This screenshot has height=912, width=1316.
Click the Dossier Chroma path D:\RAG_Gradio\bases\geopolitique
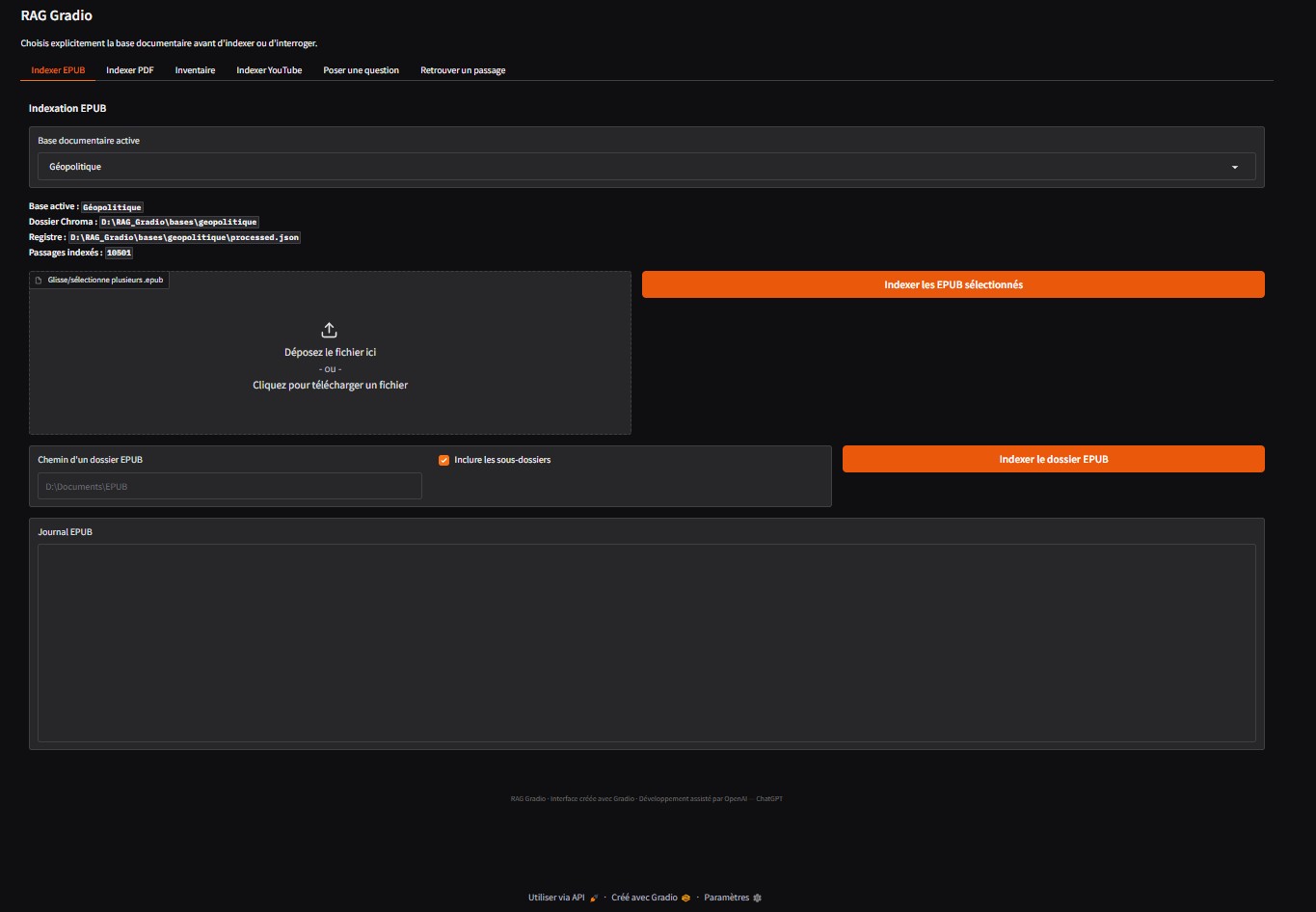(x=179, y=222)
